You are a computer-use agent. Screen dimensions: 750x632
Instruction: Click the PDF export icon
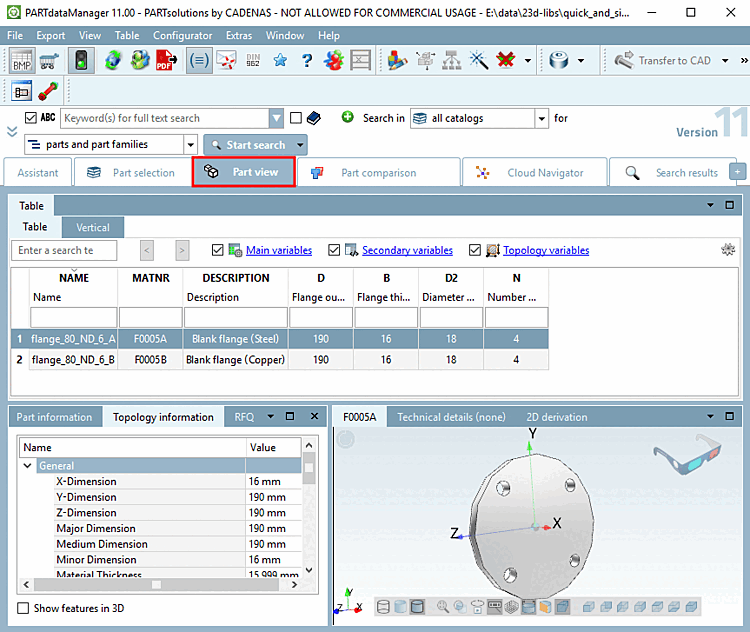coord(167,61)
